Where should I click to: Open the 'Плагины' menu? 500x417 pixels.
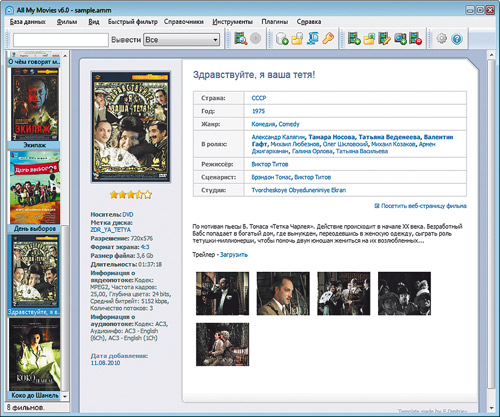pos(275,22)
